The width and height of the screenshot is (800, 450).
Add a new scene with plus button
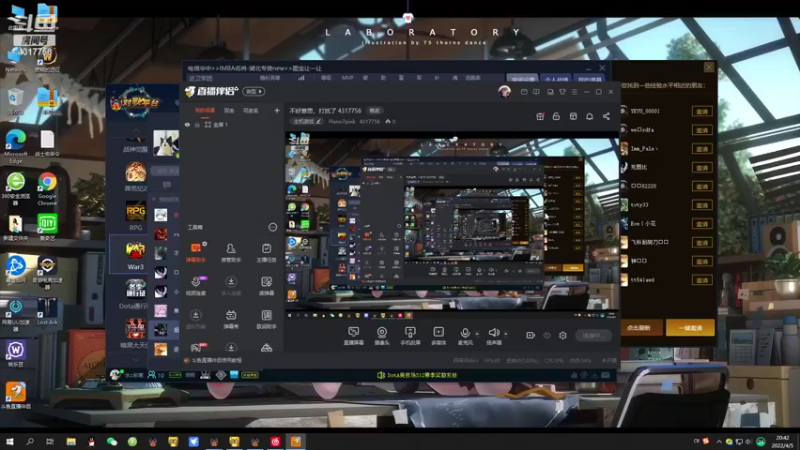tap(277, 110)
